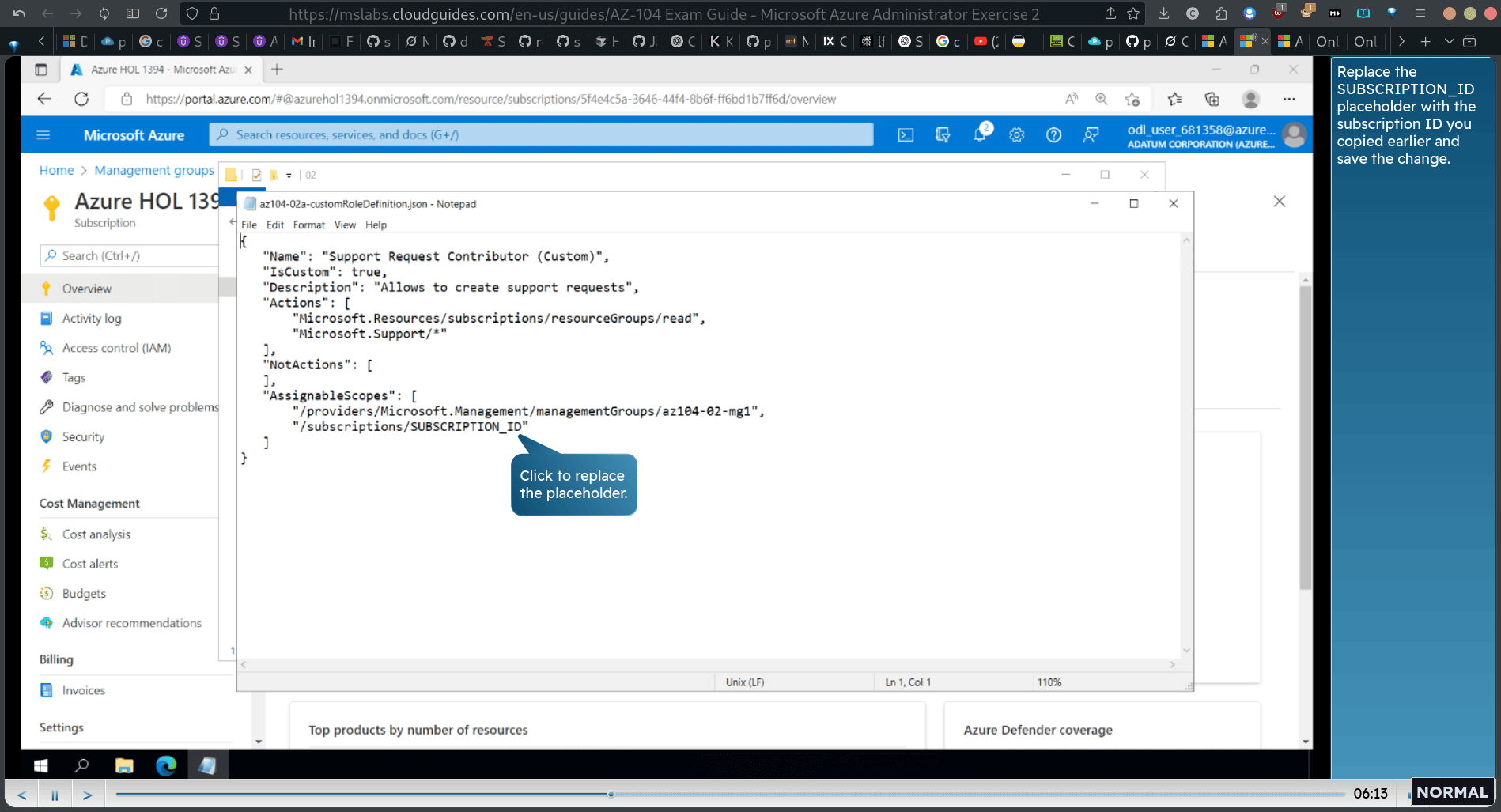Open File Explorer quick access toolbar dropdown
The image size is (1501, 812).
point(289,176)
